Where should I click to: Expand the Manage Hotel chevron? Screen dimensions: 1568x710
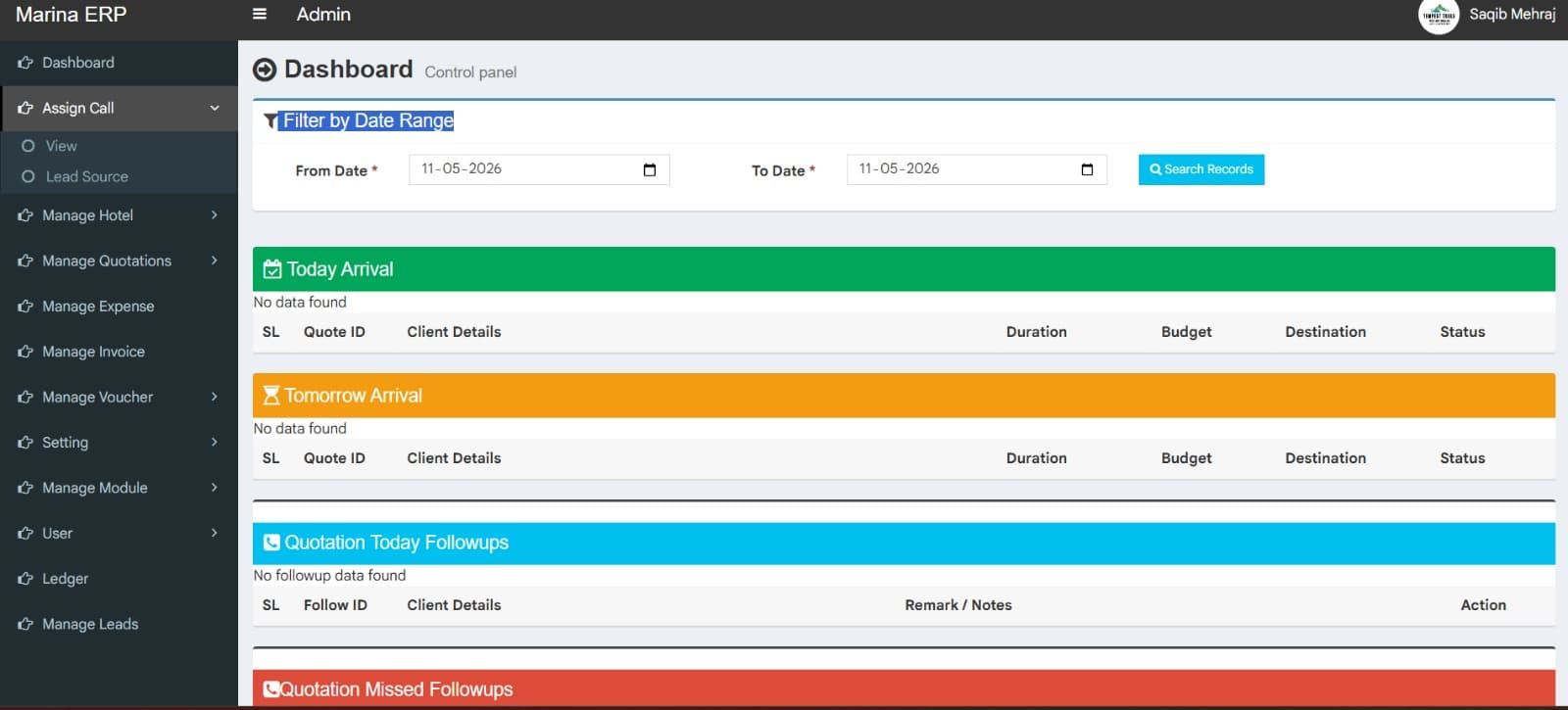click(x=215, y=214)
